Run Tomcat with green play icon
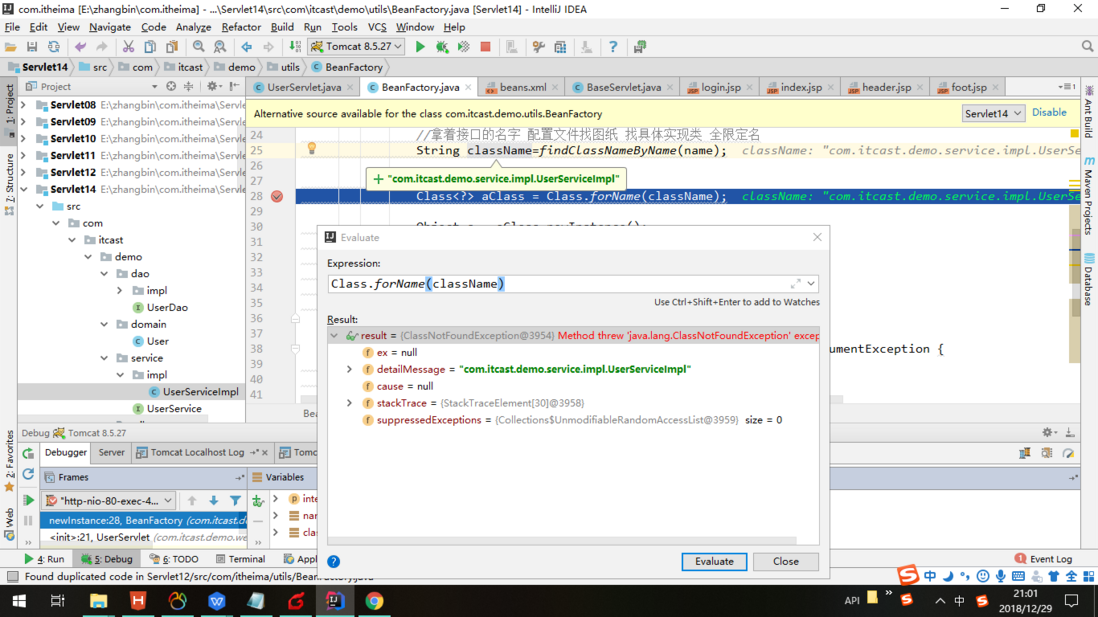1098x617 pixels. [420, 47]
